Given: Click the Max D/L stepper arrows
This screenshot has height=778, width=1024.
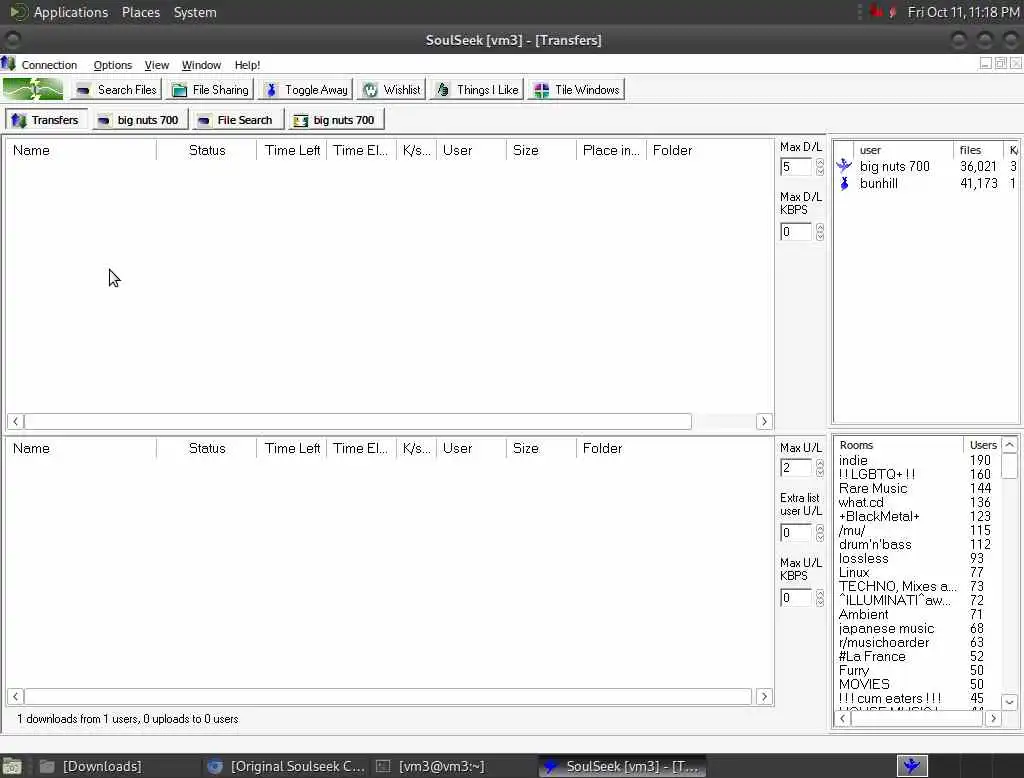Looking at the screenshot, I should point(820,167).
